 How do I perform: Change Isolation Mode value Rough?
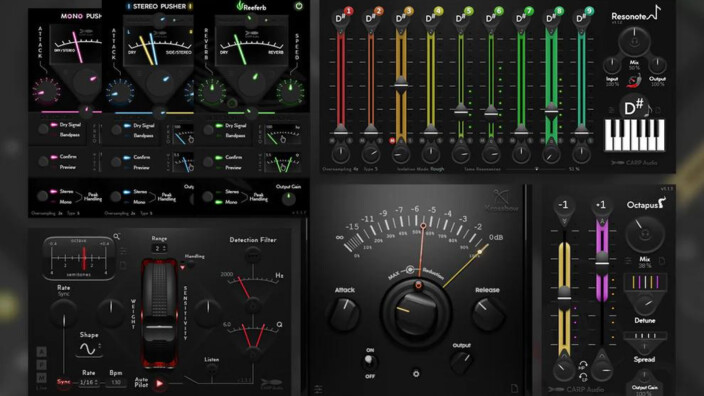tap(437, 169)
